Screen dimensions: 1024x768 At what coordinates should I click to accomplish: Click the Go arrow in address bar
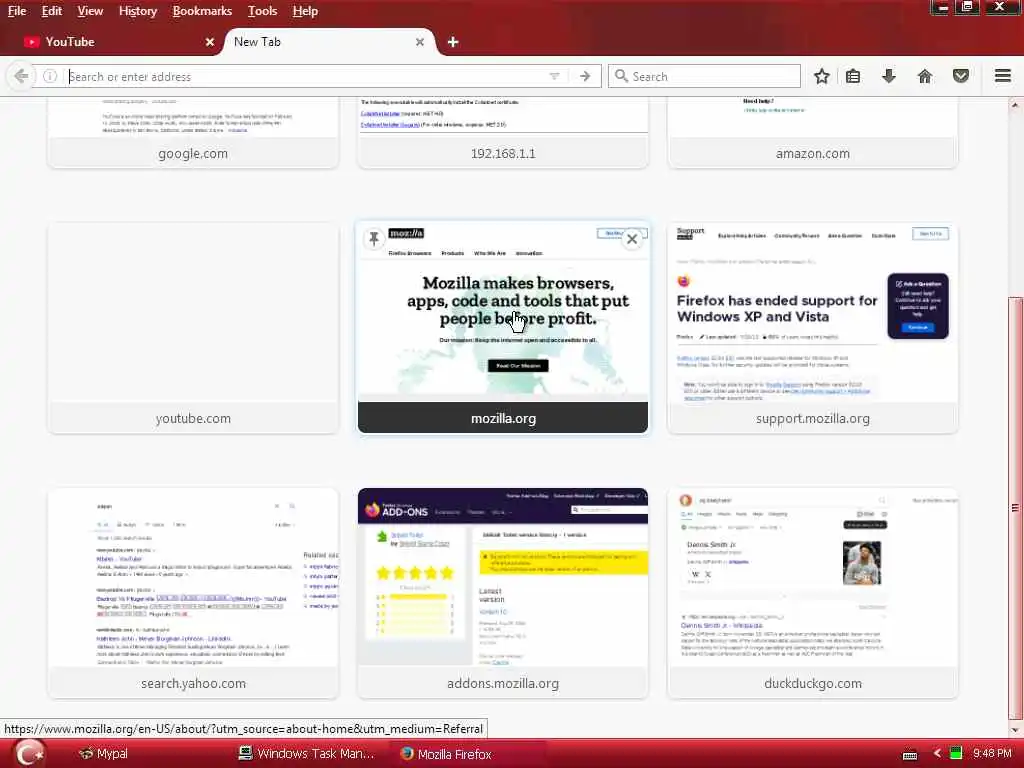(585, 76)
